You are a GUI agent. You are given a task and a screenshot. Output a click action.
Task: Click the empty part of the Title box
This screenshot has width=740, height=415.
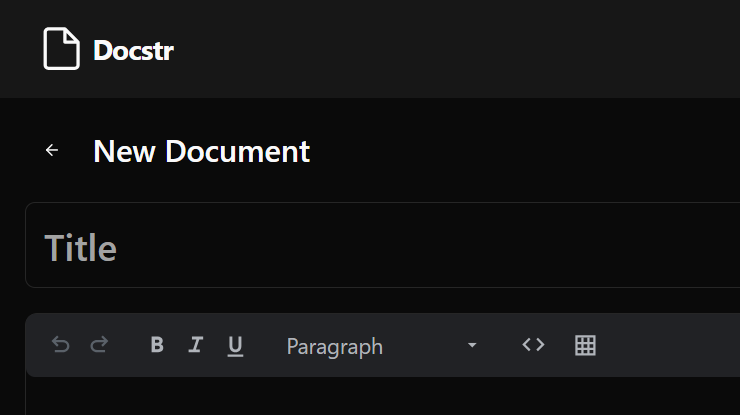(x=425, y=245)
